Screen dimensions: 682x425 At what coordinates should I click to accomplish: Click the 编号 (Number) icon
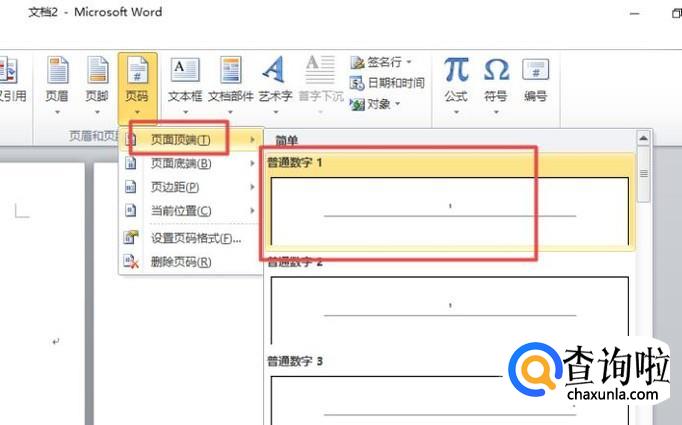tap(535, 70)
